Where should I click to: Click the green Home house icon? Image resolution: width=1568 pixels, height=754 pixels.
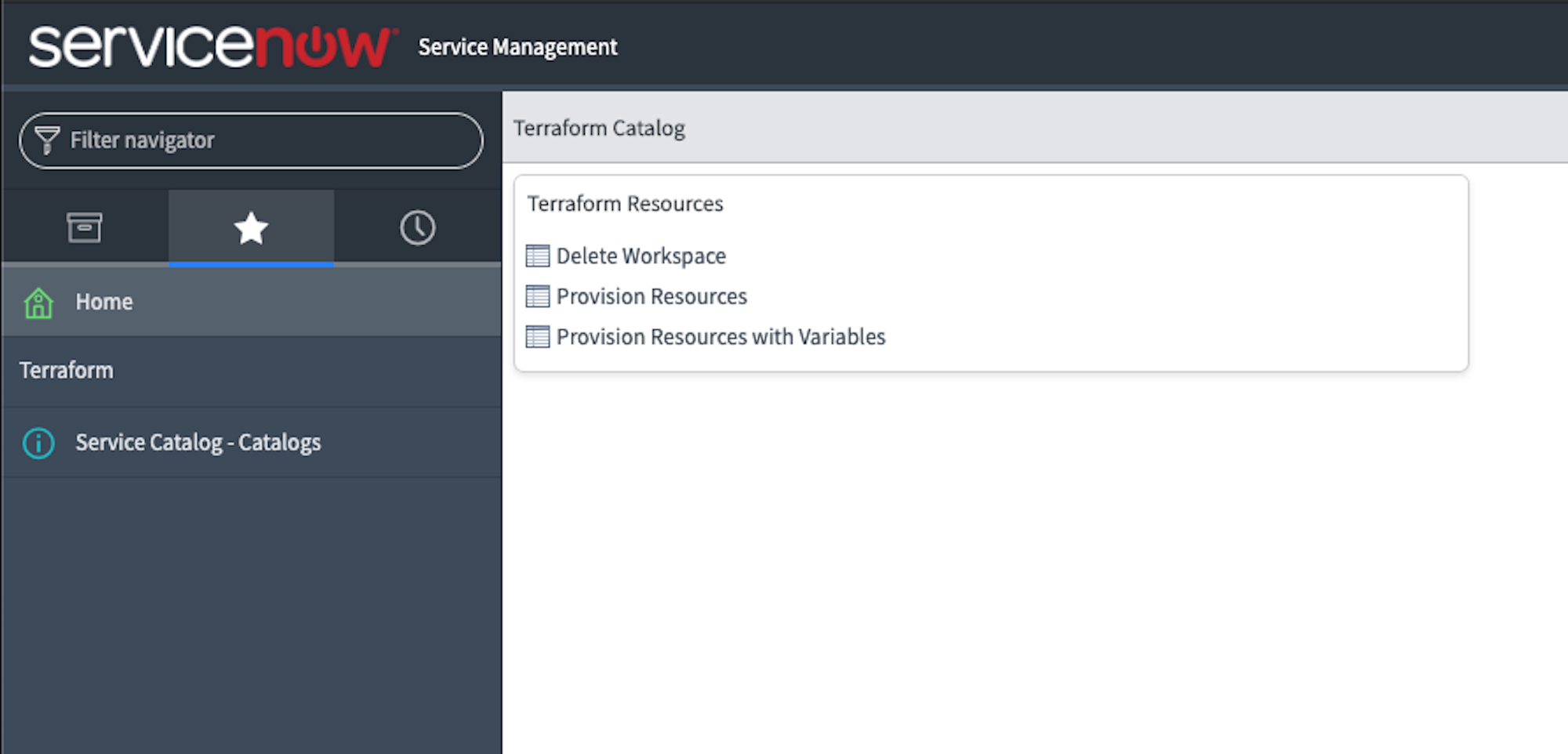(38, 302)
